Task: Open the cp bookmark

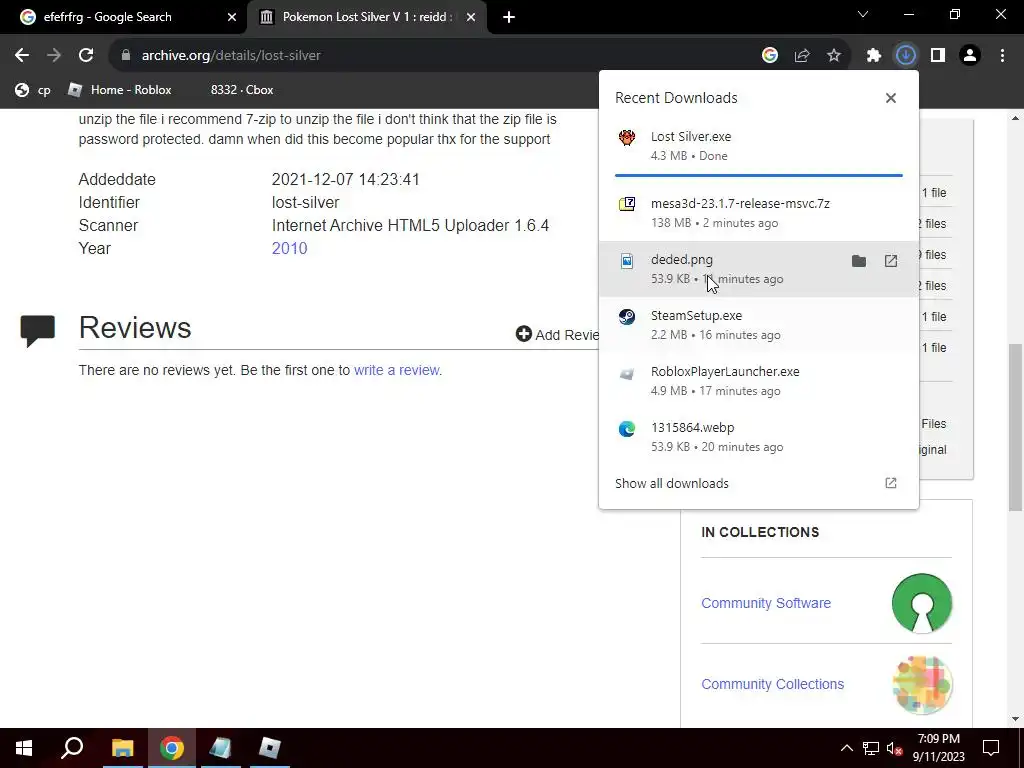Action: (x=33, y=90)
